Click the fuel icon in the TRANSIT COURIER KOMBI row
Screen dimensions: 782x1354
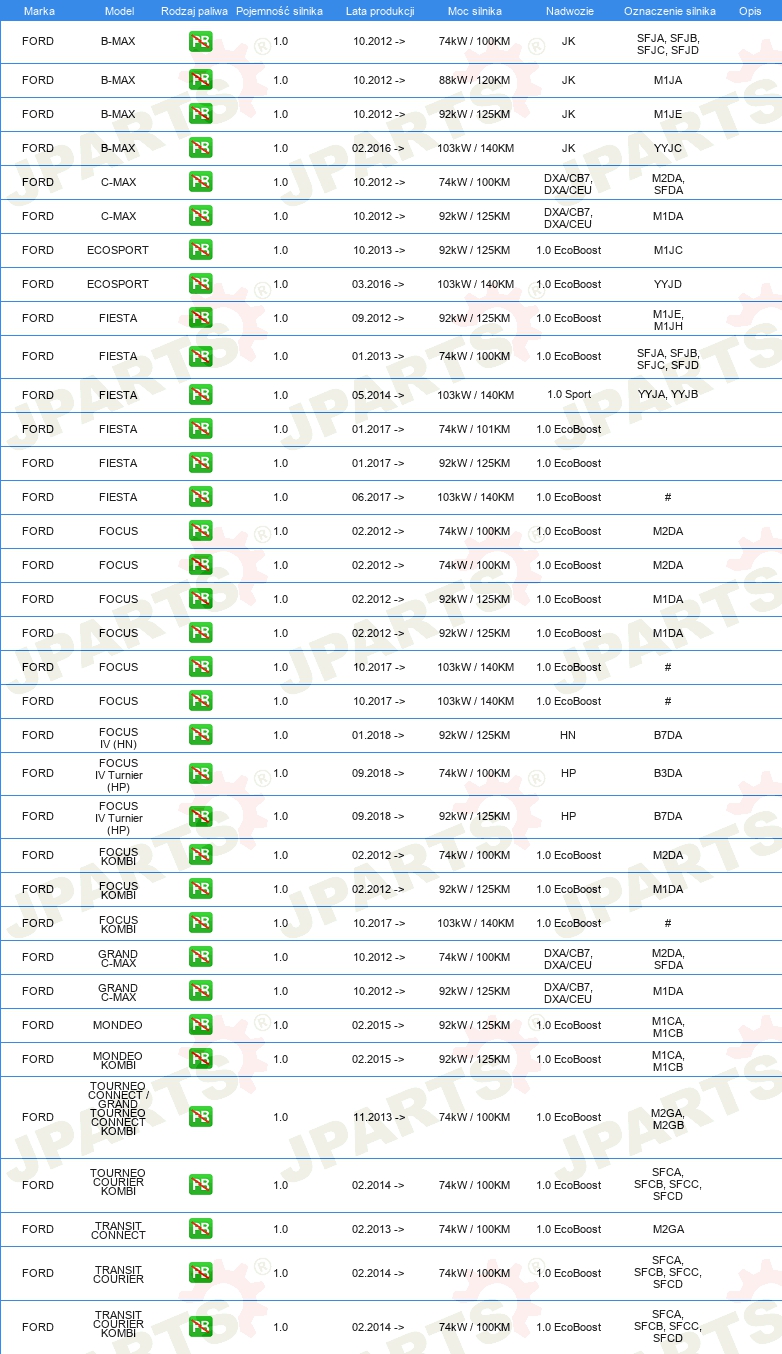coord(201,1327)
